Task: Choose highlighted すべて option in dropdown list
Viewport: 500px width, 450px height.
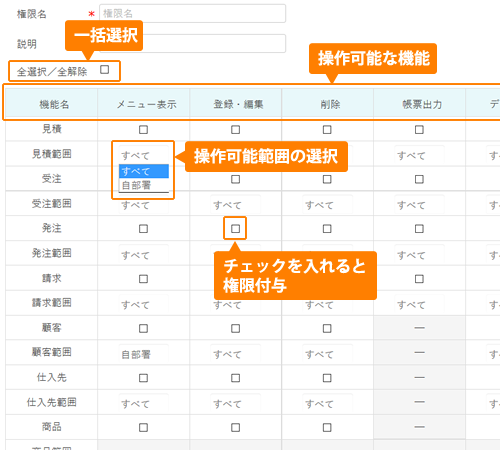Action: (144, 171)
